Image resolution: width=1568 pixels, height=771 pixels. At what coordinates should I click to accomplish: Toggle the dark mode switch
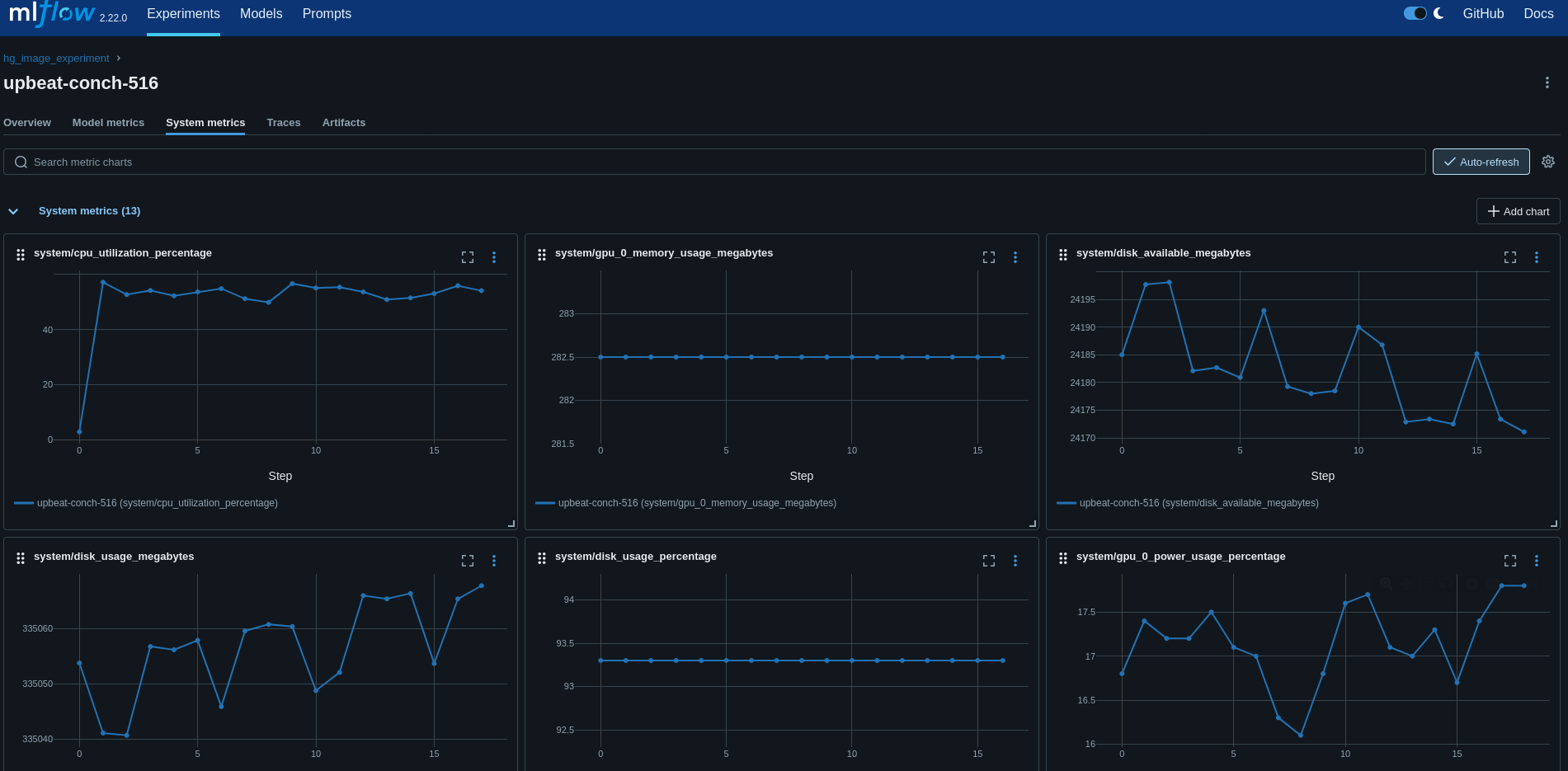coord(1415,13)
